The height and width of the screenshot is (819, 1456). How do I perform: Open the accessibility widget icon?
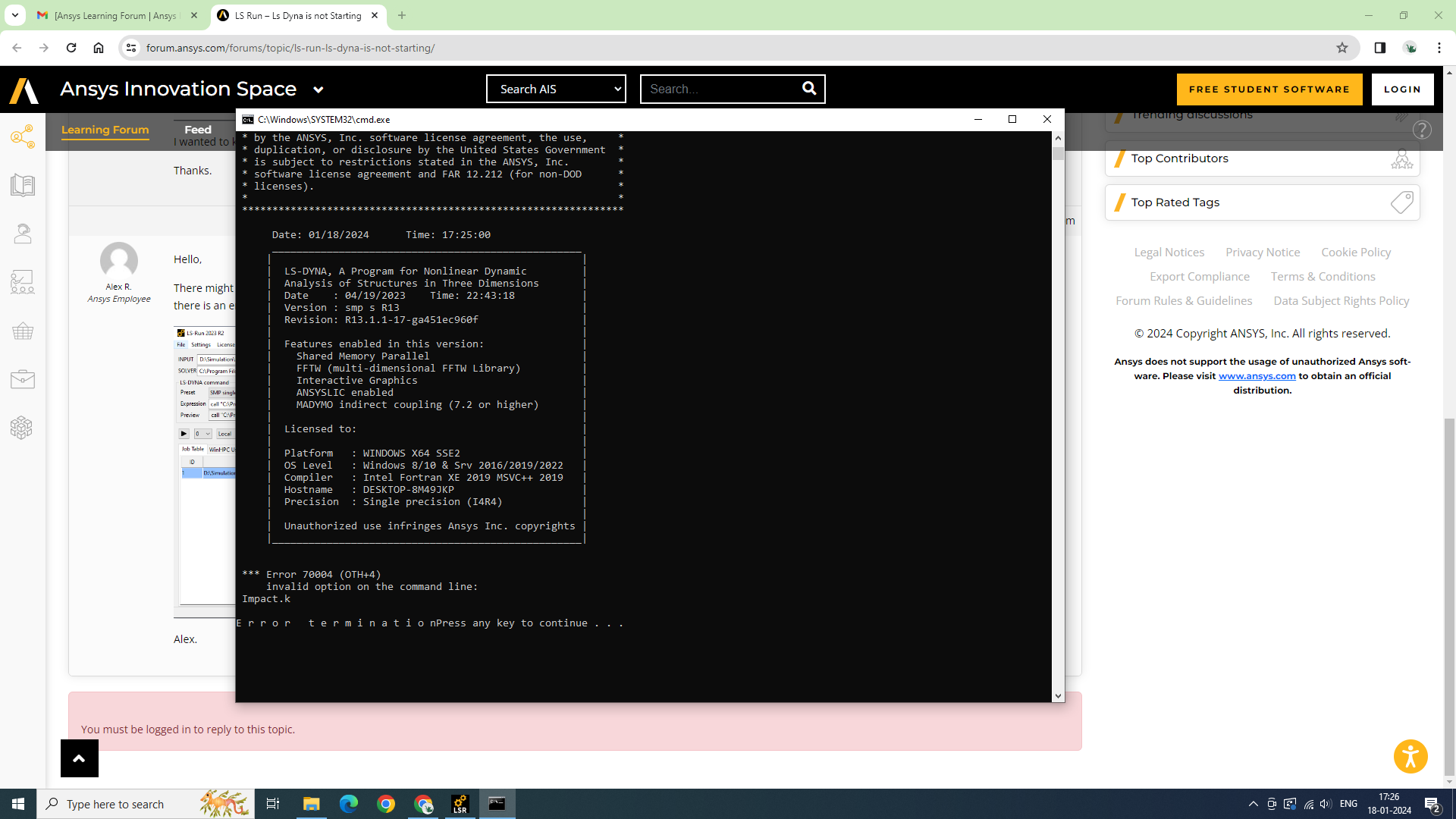pyautogui.click(x=1410, y=756)
